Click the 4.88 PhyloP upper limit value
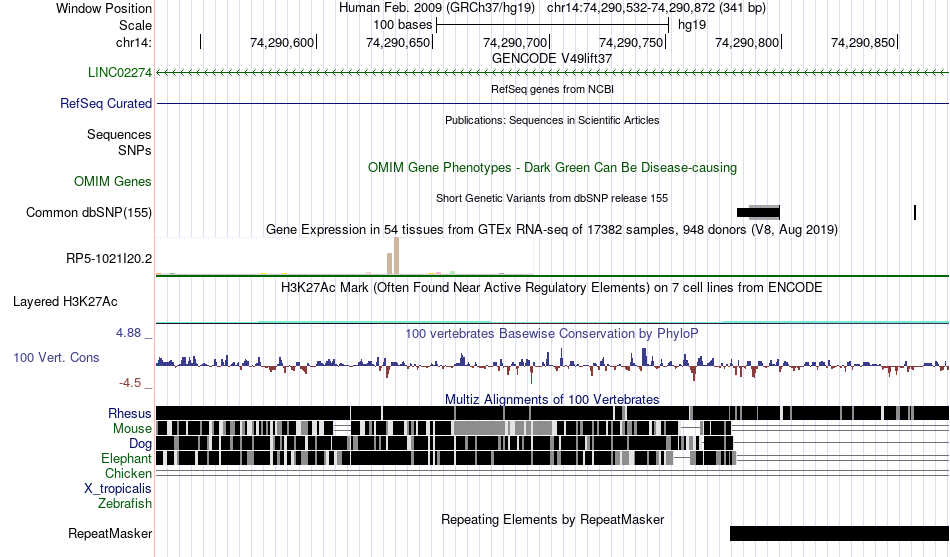Screen dimensions: 950x557 pos(128,333)
